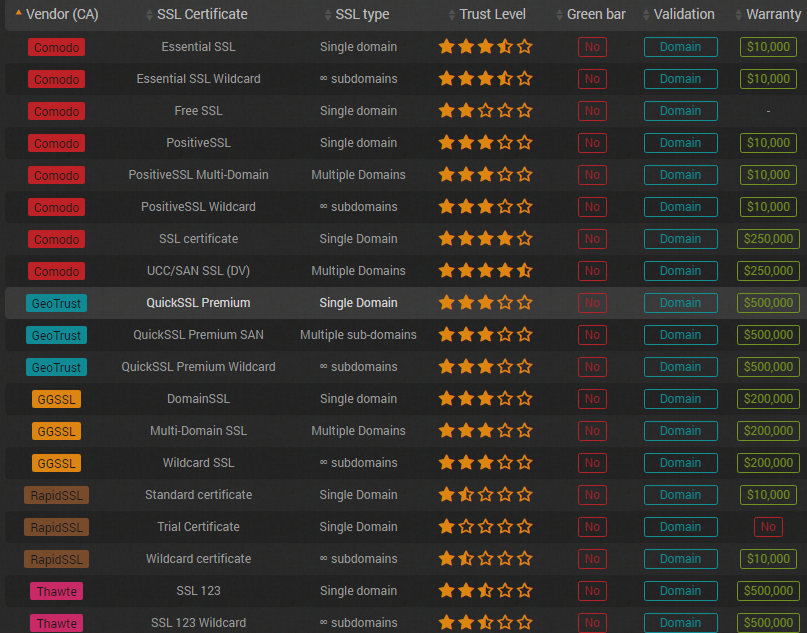Click Domain validation tag in Wildcard SSL row
This screenshot has width=807, height=633.
(680, 463)
